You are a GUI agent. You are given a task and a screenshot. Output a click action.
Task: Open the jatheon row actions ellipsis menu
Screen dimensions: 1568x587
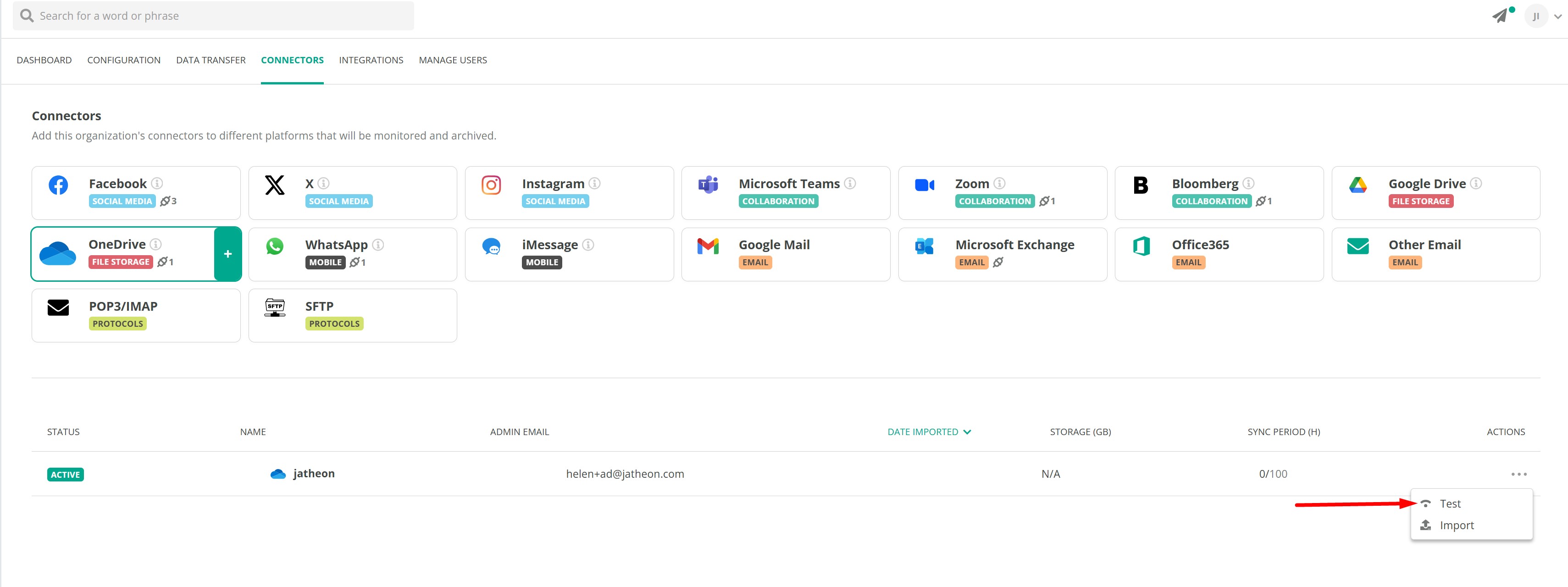pos(1518,474)
